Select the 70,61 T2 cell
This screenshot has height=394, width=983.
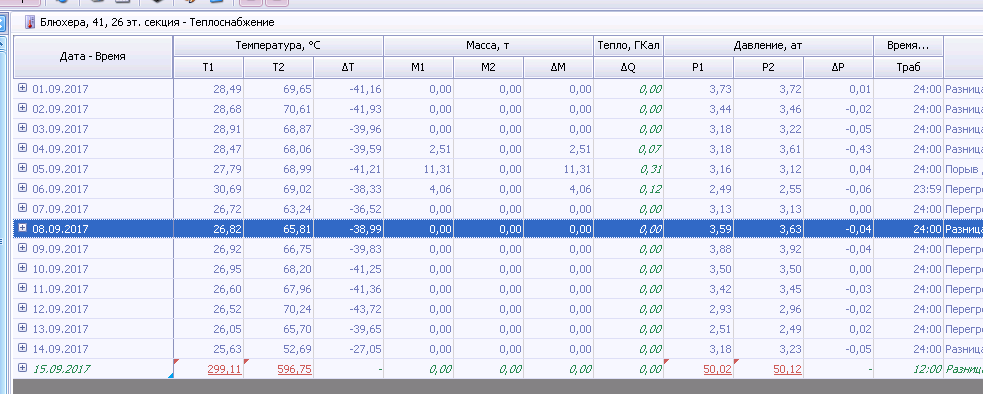tap(278, 109)
